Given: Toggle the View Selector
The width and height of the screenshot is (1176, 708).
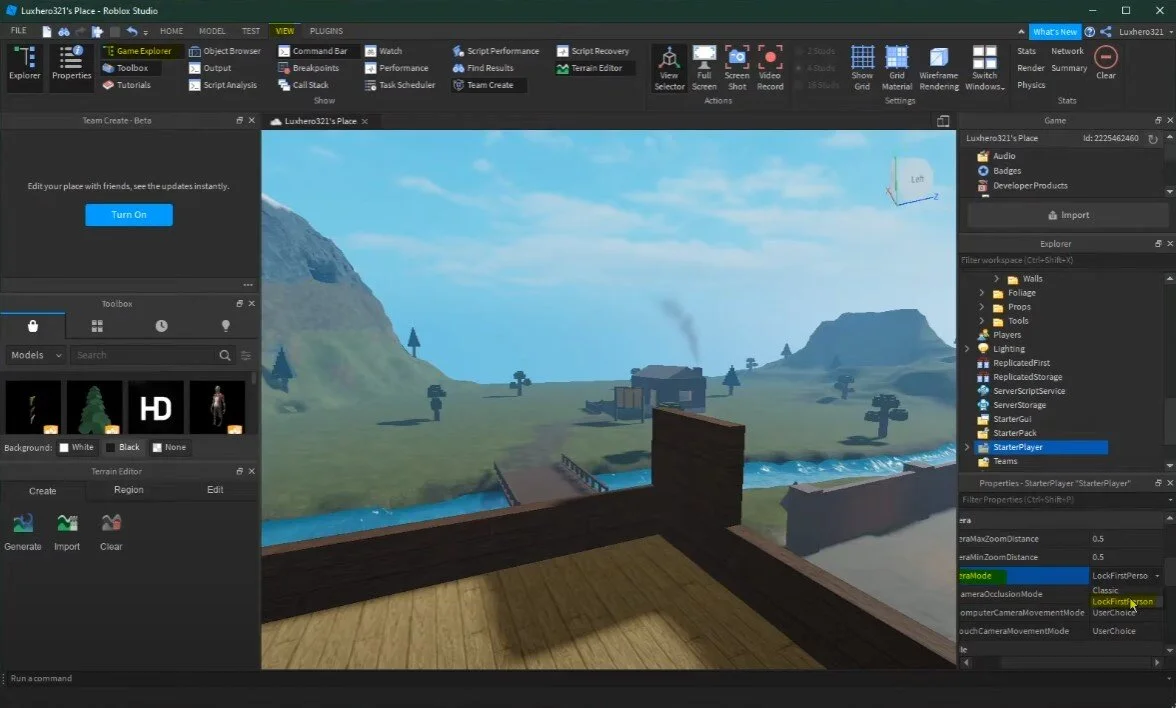Looking at the screenshot, I should point(669,68).
